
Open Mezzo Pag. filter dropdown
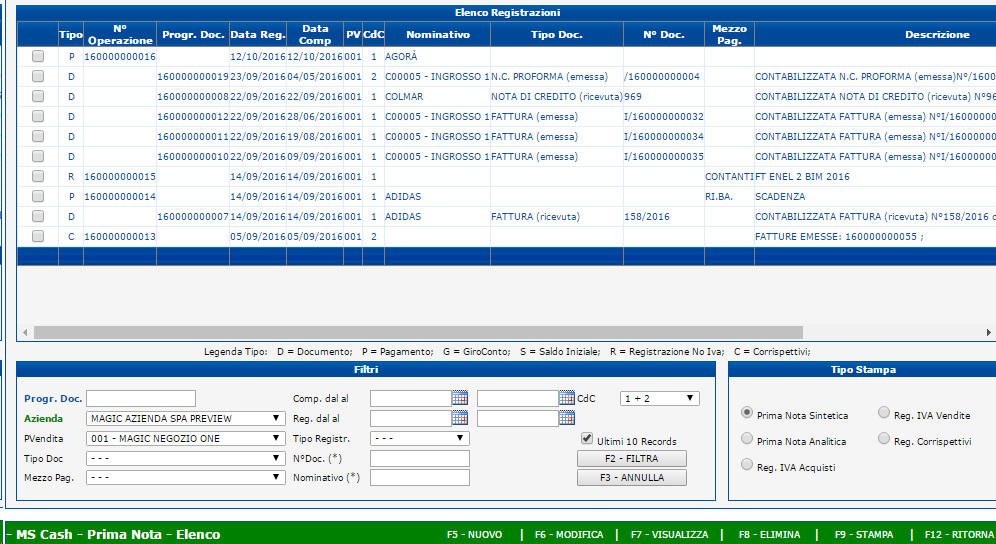185,477
